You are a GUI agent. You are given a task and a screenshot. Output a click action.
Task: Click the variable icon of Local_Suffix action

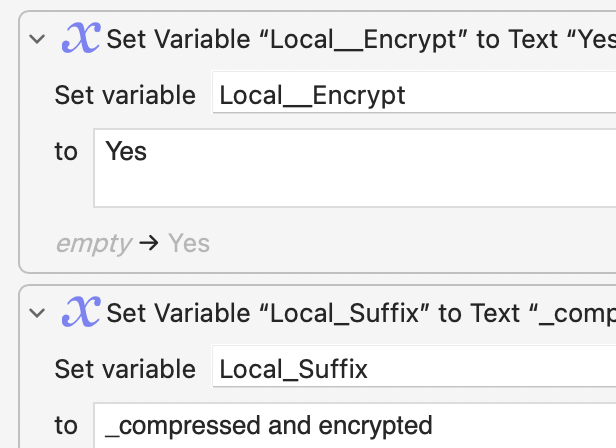(81, 313)
